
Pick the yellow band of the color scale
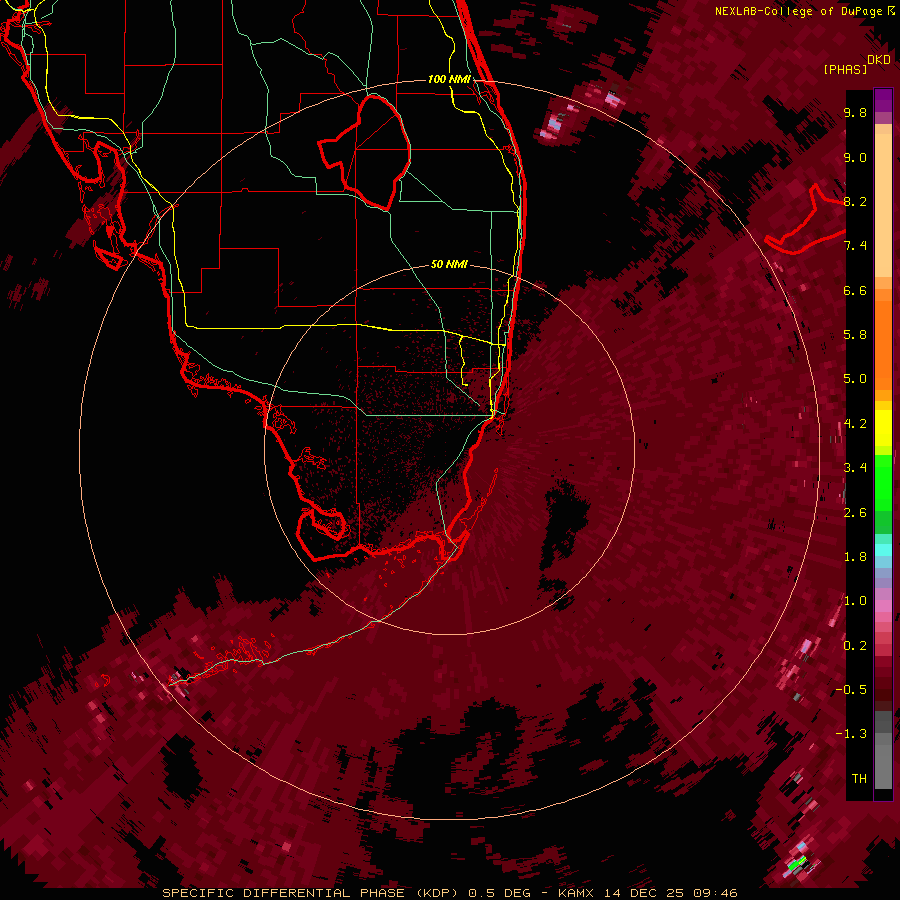coord(883,428)
